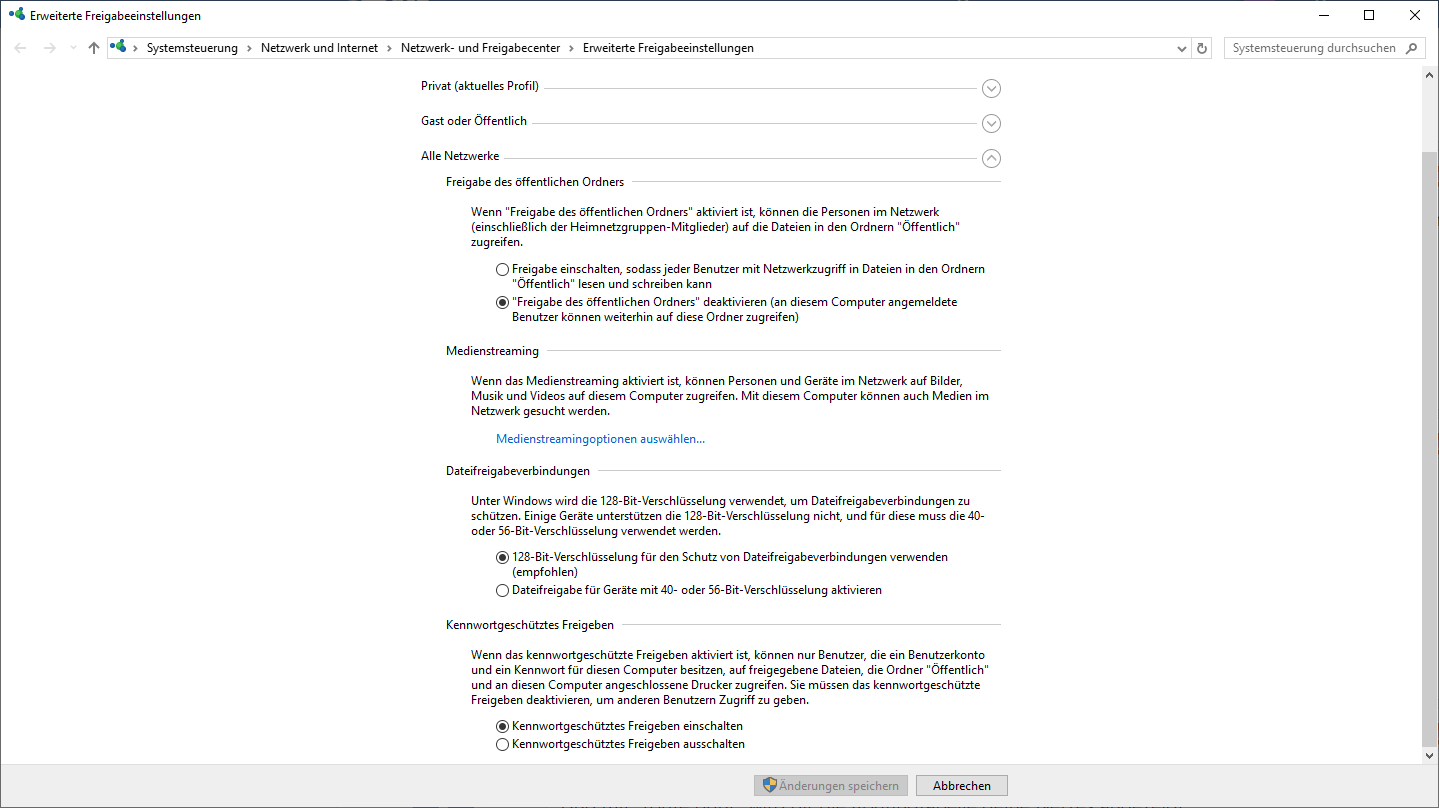The height and width of the screenshot is (808, 1439).
Task: Click the control panel icon in address bar
Action: (x=119, y=47)
